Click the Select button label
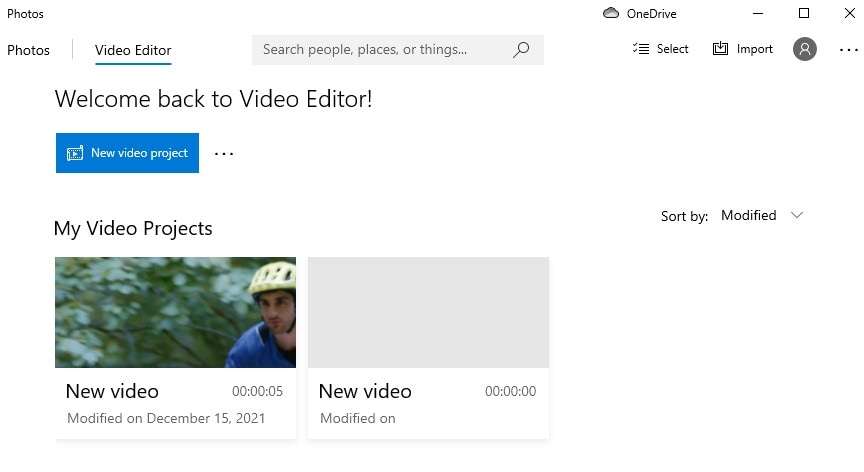The height and width of the screenshot is (472, 864). [672, 49]
